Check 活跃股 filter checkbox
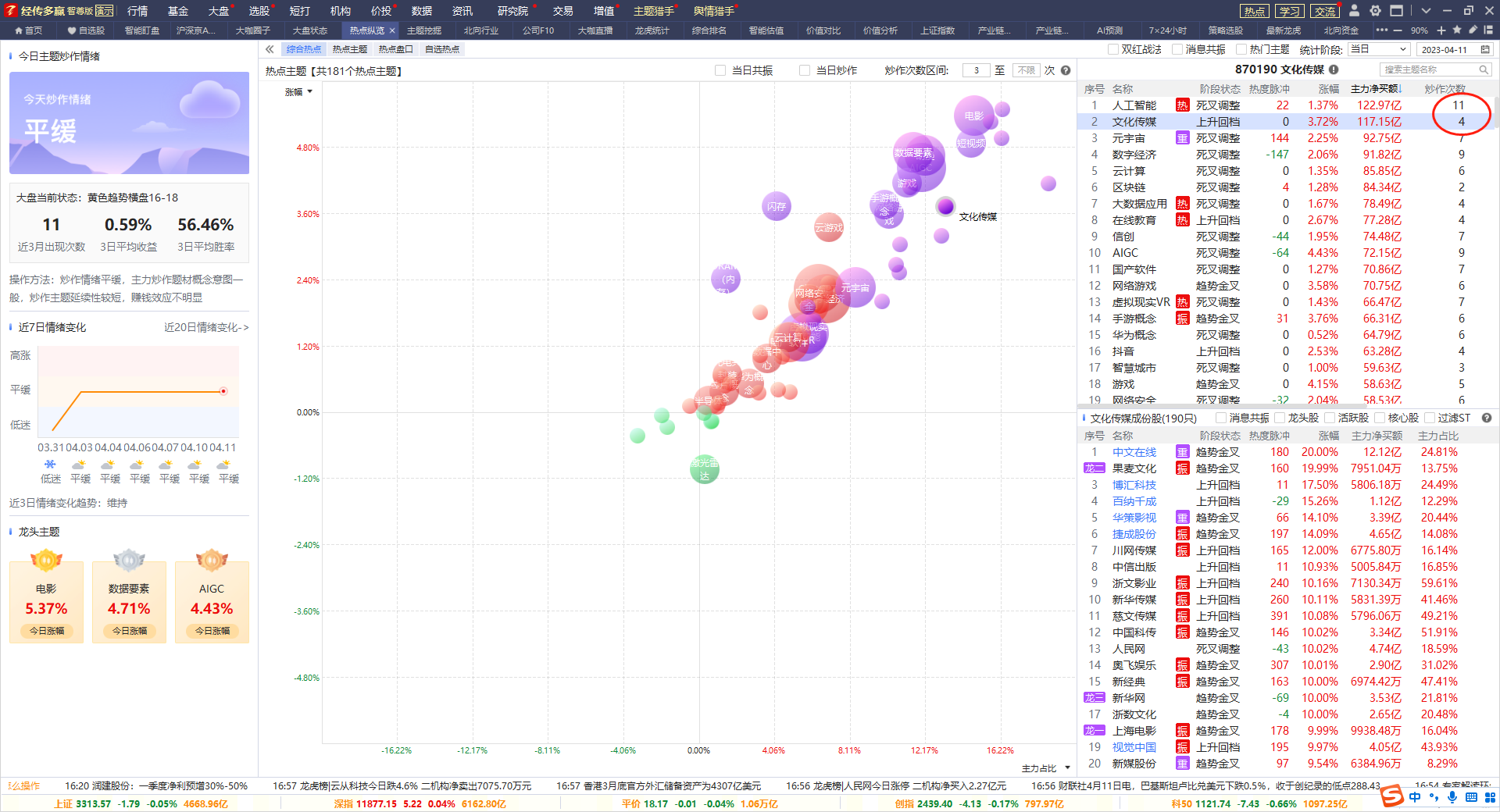Image resolution: width=1500 pixels, height=812 pixels. coord(1330,418)
